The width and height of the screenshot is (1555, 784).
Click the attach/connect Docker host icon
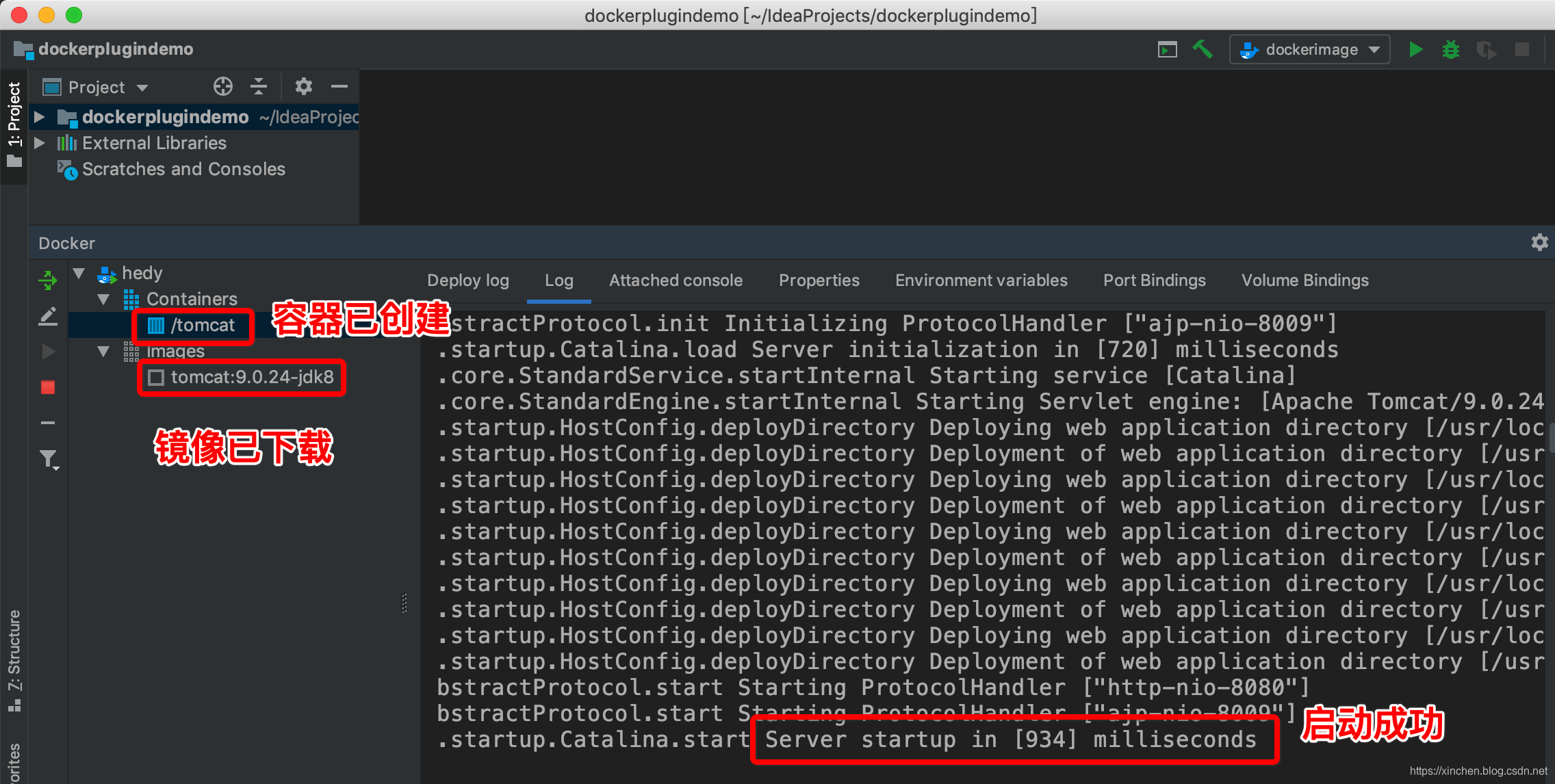[x=48, y=276]
